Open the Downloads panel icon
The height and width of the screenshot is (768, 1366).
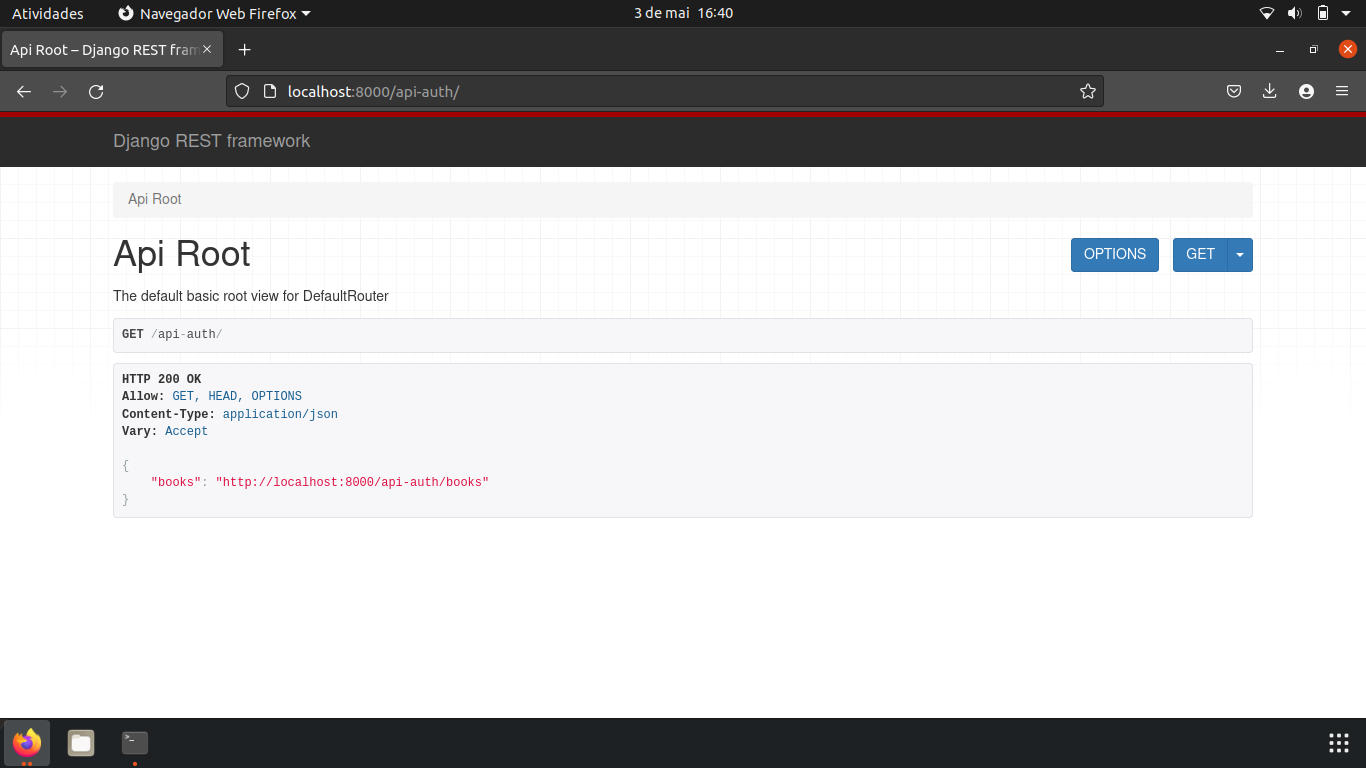pos(1269,91)
